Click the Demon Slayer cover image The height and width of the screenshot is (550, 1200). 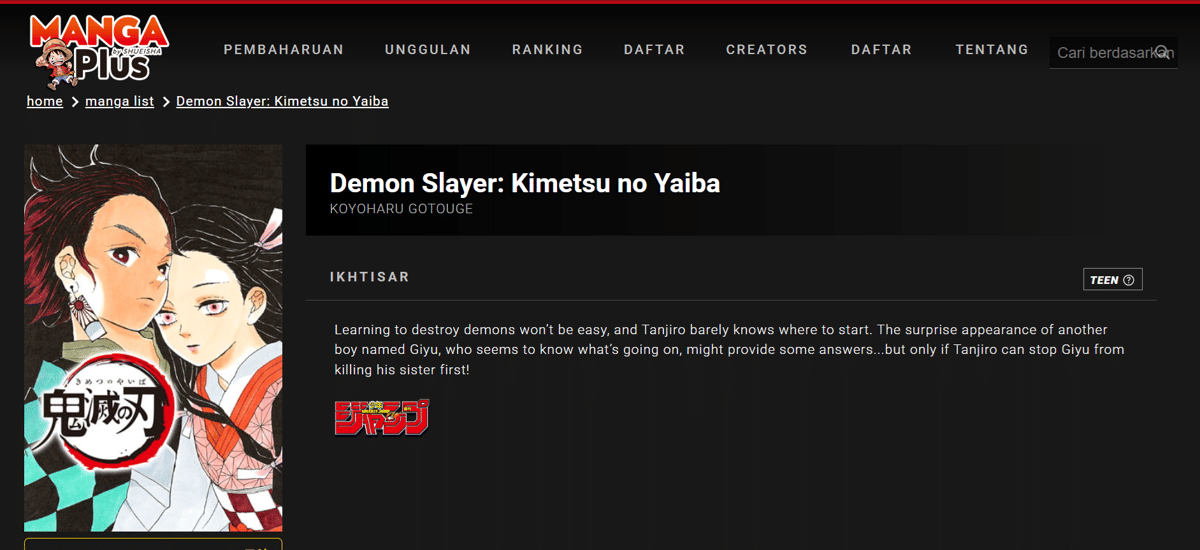coord(153,338)
